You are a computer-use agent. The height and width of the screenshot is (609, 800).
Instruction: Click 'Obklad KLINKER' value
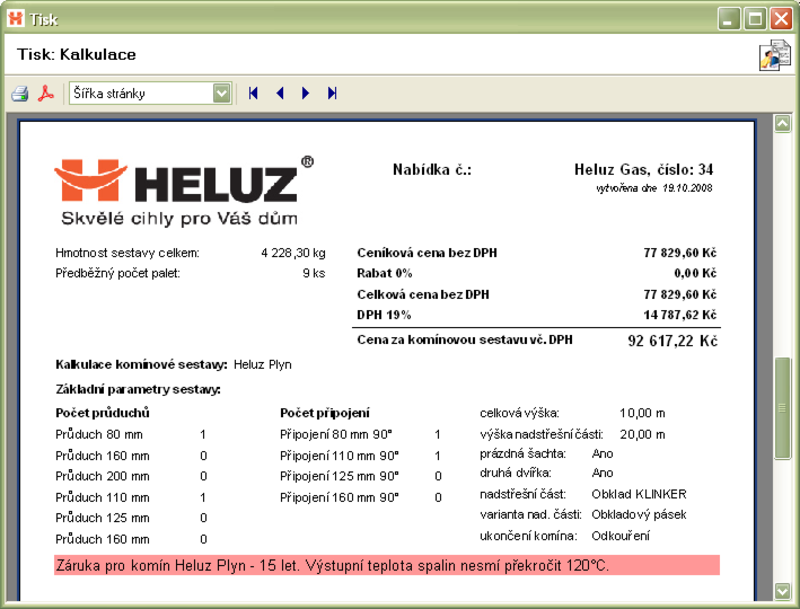[x=639, y=494]
